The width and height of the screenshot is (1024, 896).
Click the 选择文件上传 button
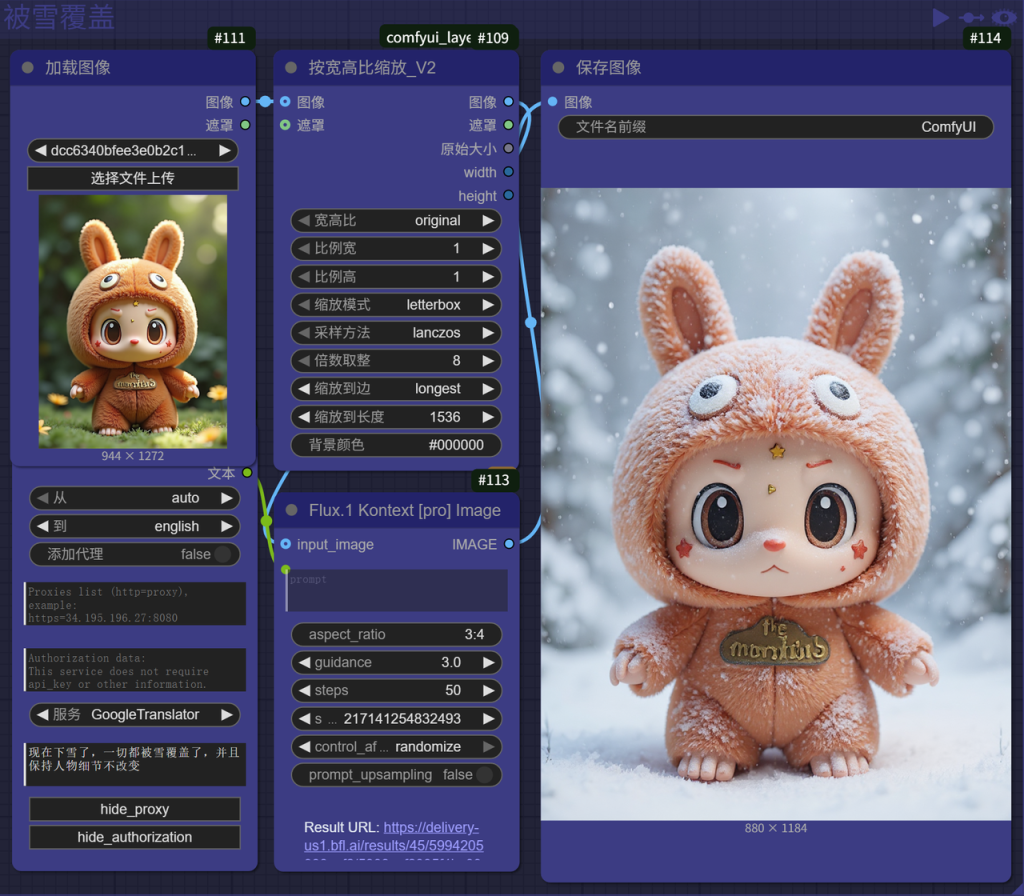coord(133,179)
